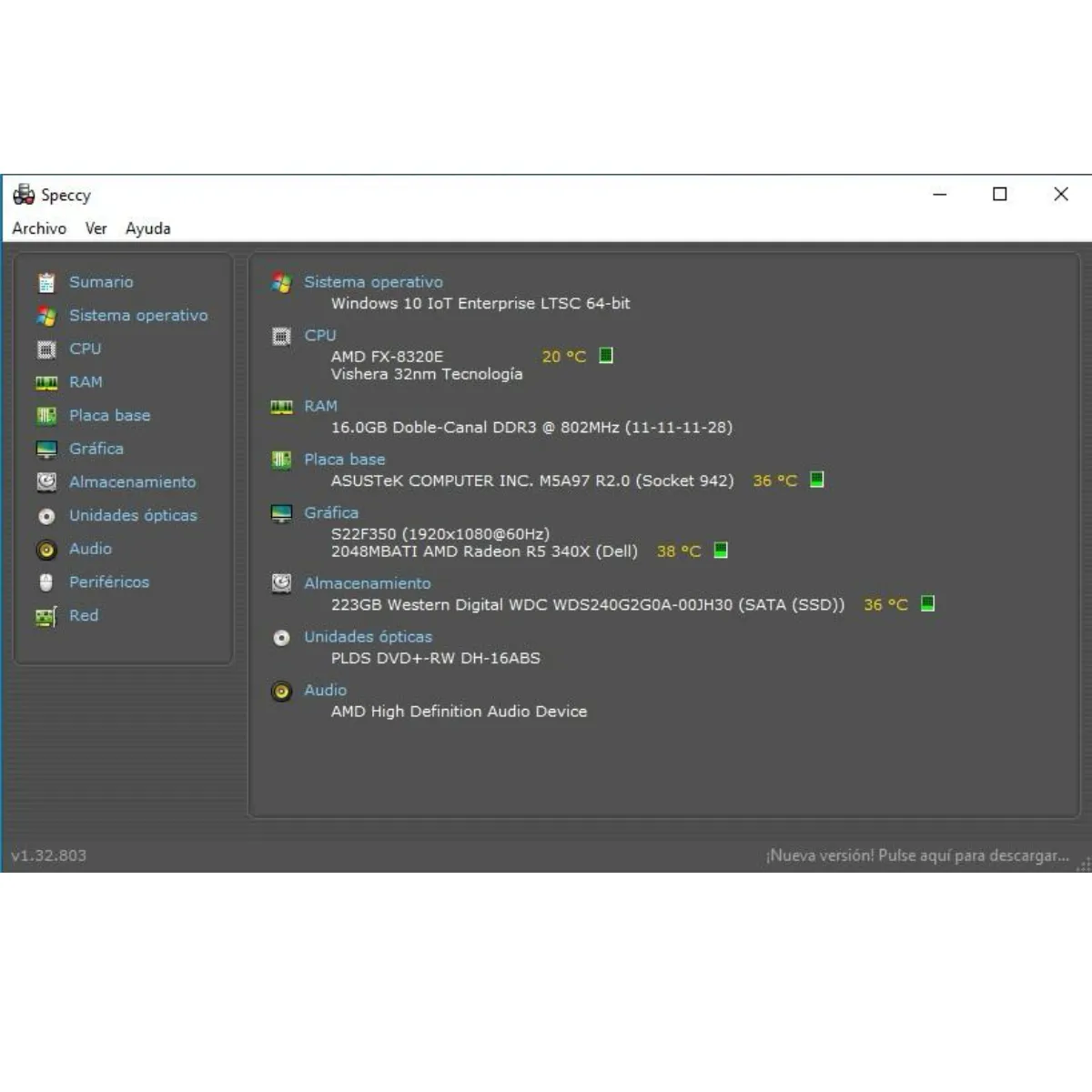Open Audio via the speaker sidebar icon

click(46, 550)
